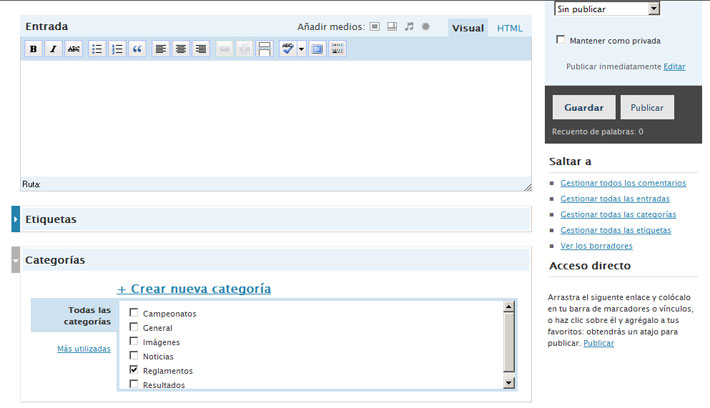Insert a blockquote

click(137, 49)
